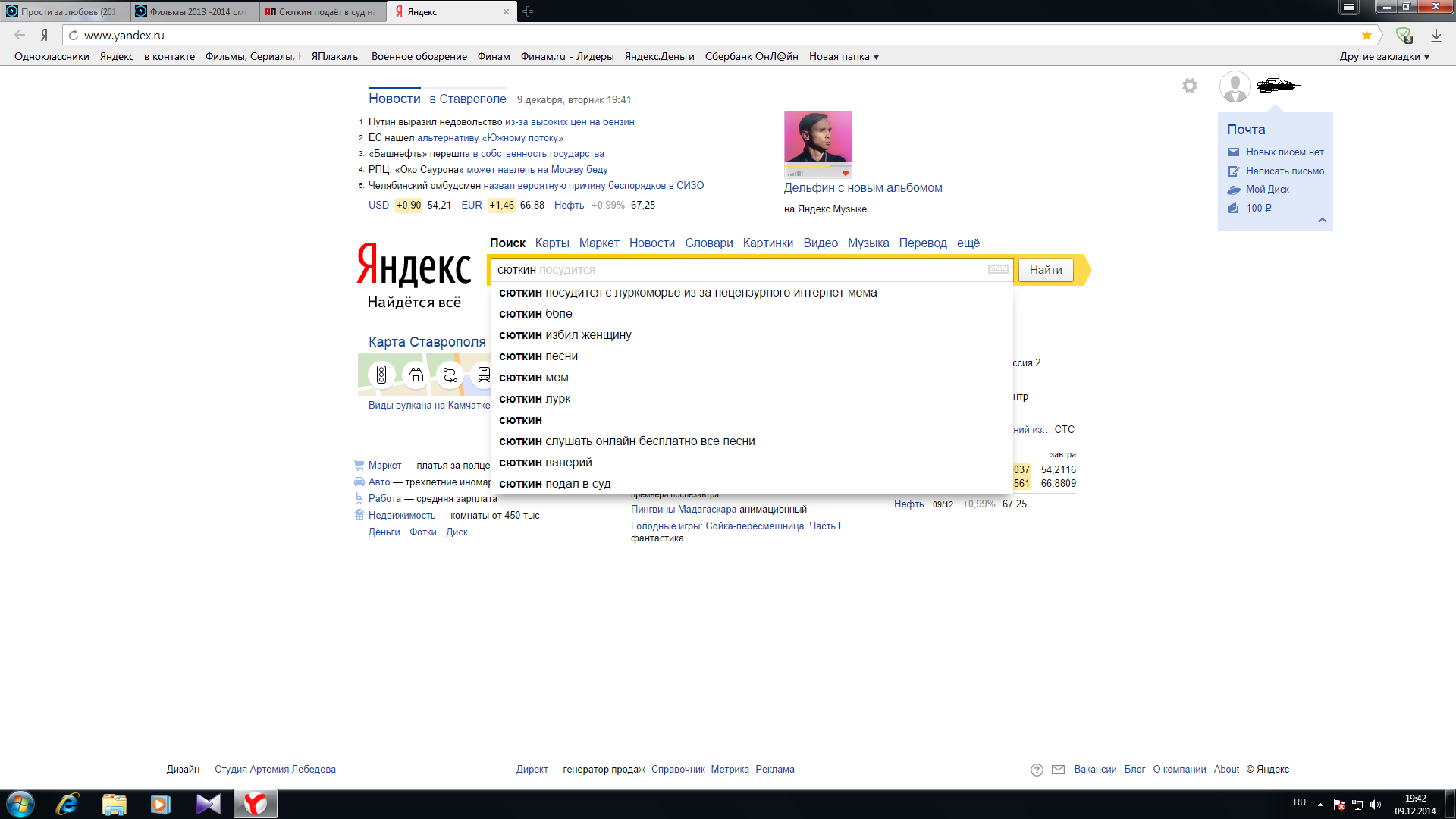1456x819 pixels.
Task: Open the Карты service tab
Action: click(x=552, y=243)
